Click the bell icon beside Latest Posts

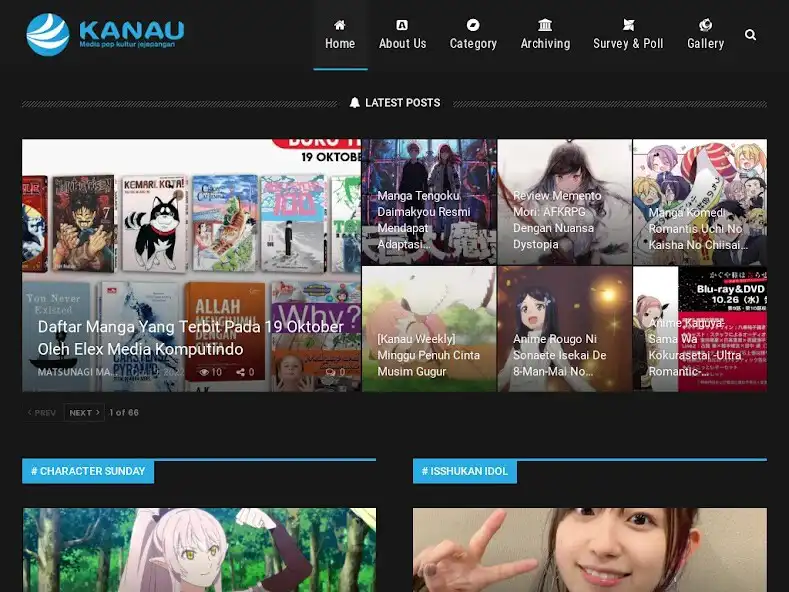pos(355,103)
